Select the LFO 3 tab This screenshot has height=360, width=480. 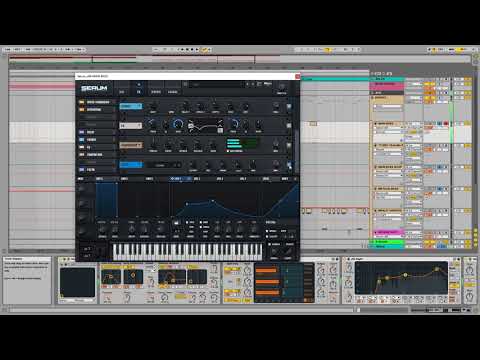pos(220,179)
